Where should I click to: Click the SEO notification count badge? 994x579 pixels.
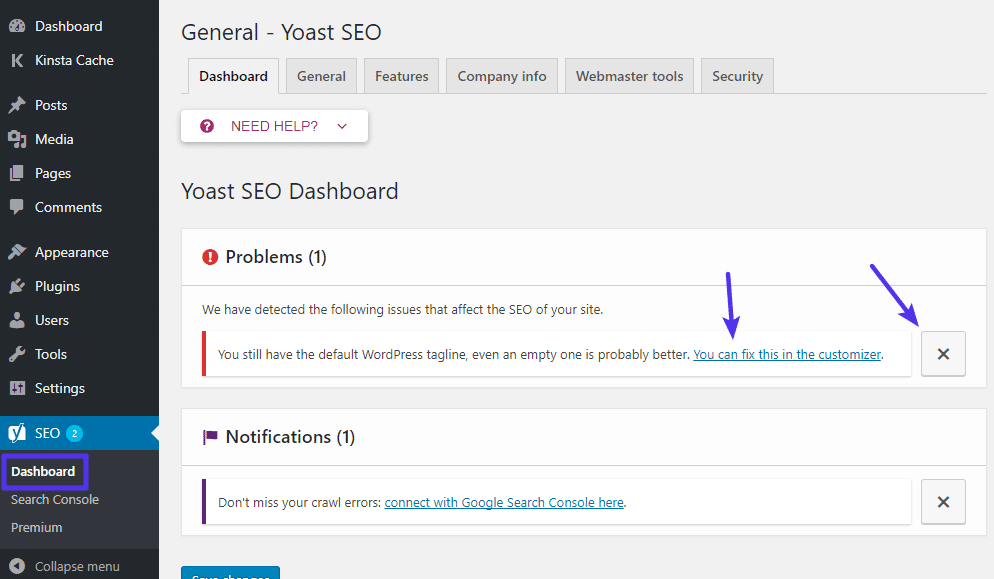[x=74, y=433]
